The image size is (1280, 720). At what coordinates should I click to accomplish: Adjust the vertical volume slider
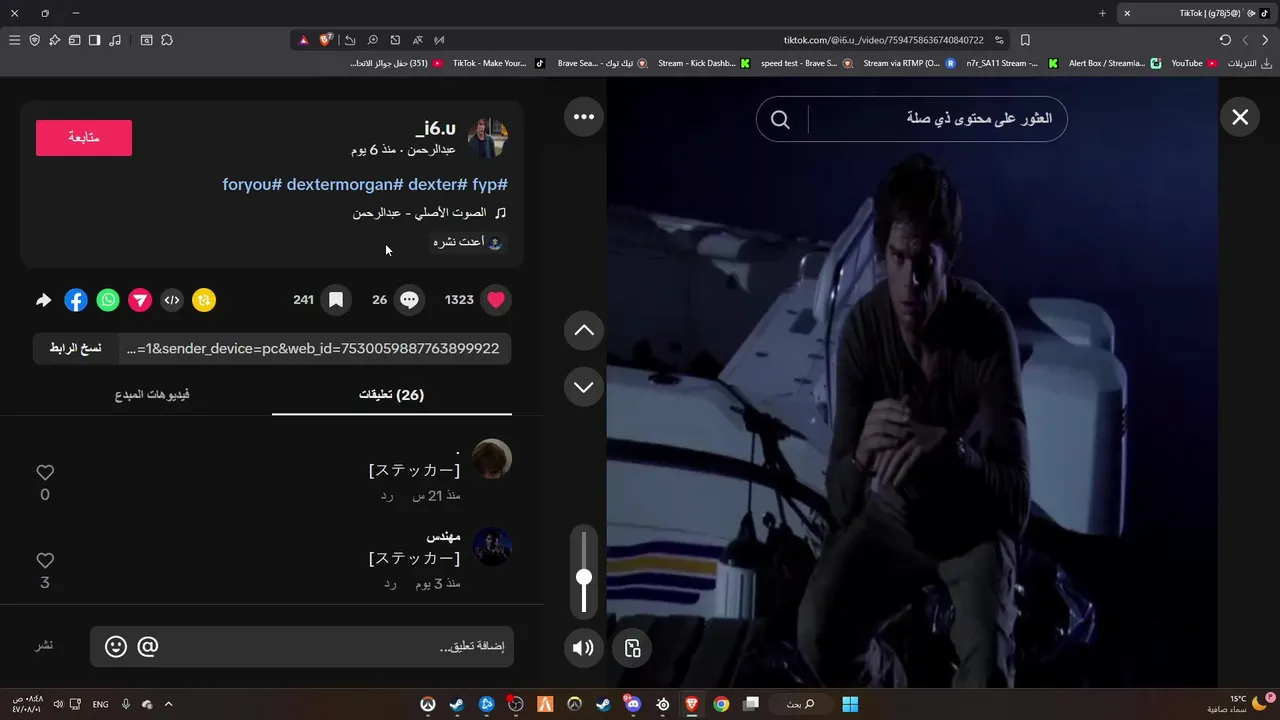pyautogui.click(x=584, y=572)
